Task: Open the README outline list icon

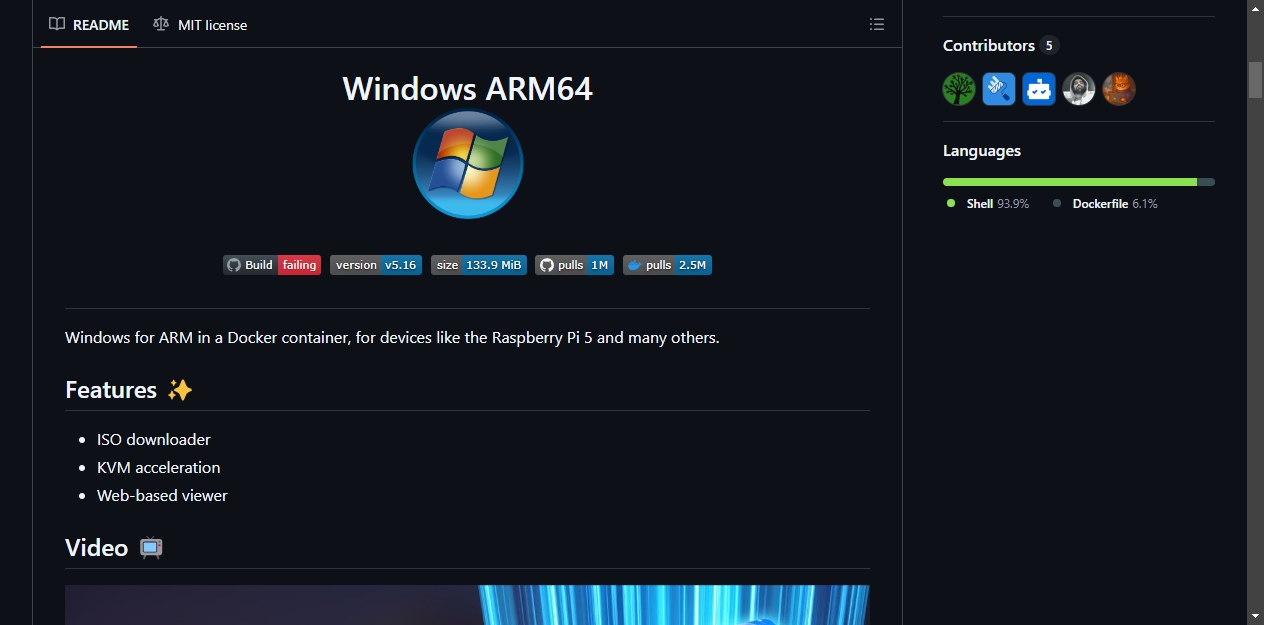Action: pyautogui.click(x=877, y=25)
